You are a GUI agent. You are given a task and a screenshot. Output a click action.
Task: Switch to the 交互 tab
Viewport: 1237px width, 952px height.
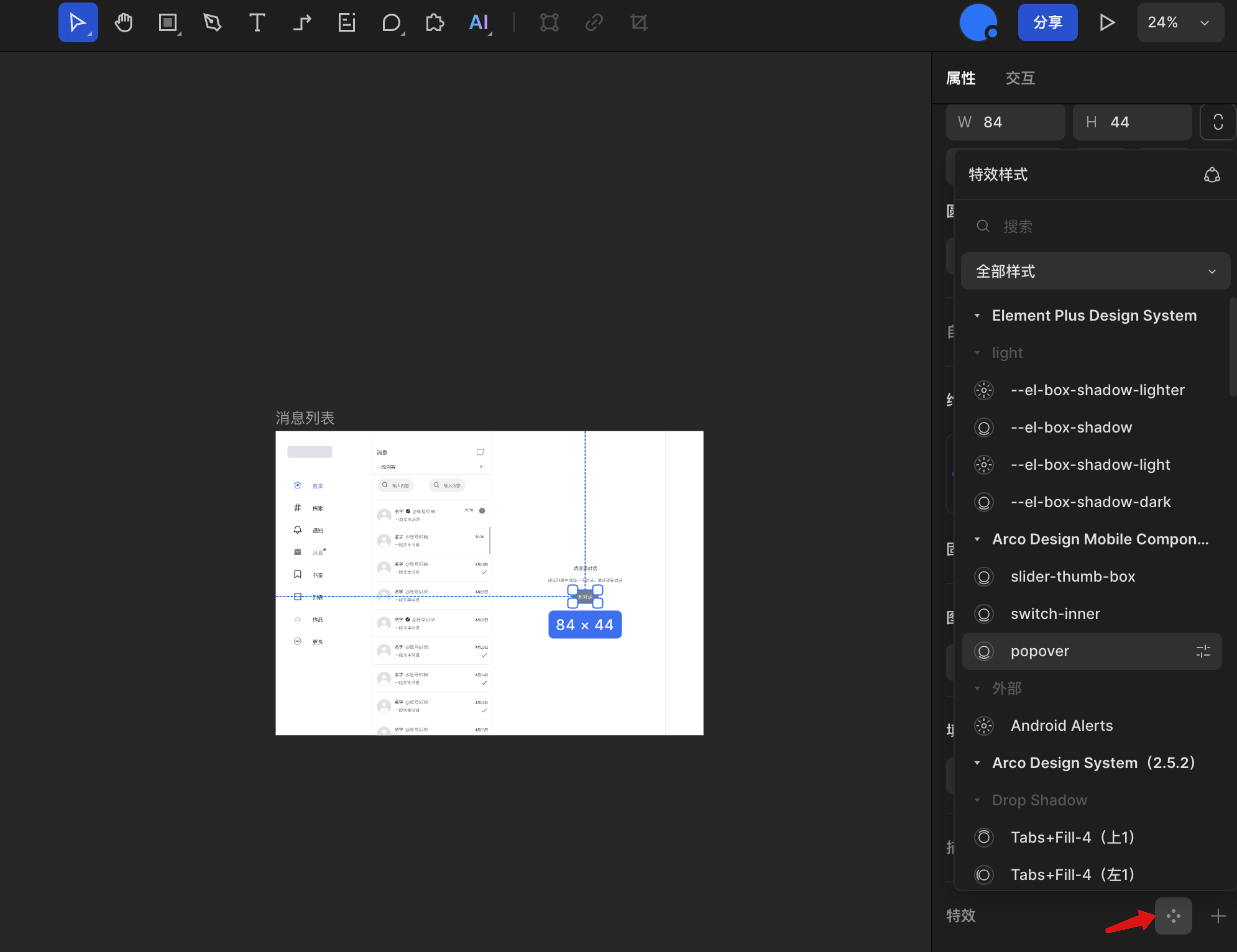(x=1021, y=78)
